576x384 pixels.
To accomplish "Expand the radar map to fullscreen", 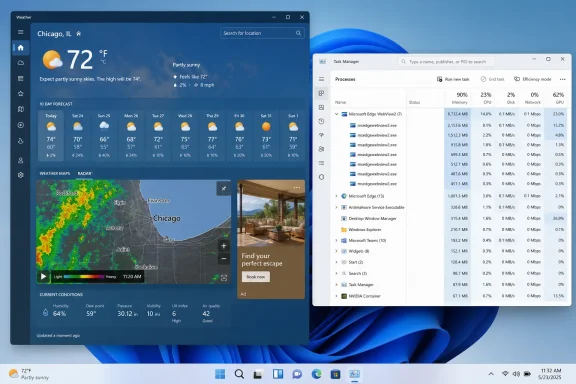I will [x=224, y=189].
